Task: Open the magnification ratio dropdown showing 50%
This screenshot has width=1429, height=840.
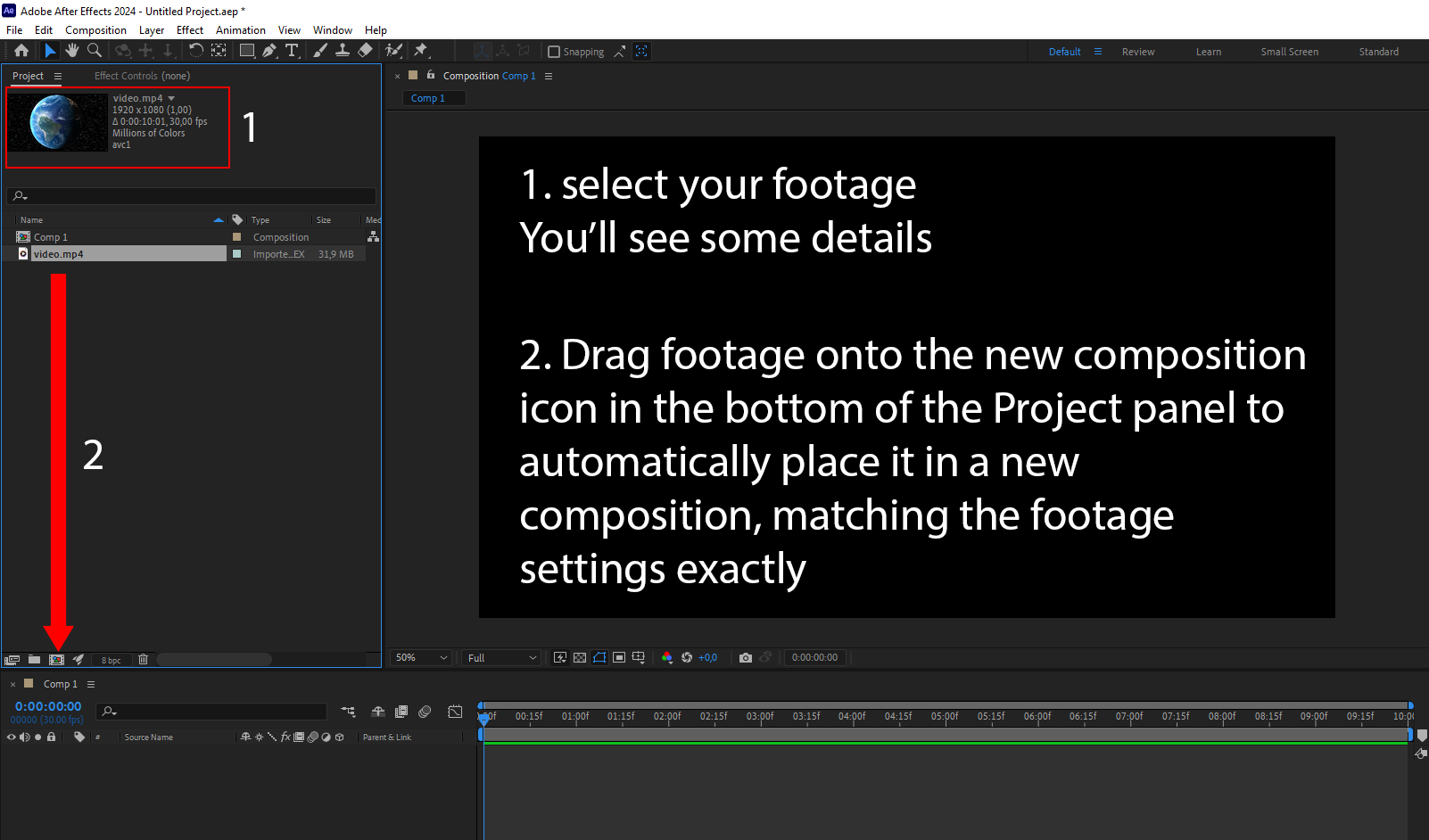Action: click(419, 657)
